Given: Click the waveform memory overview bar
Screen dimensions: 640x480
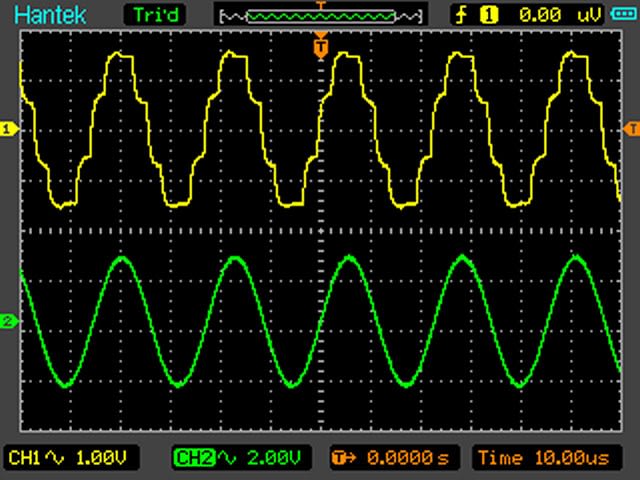Looking at the screenshot, I should pyautogui.click(x=321, y=16).
